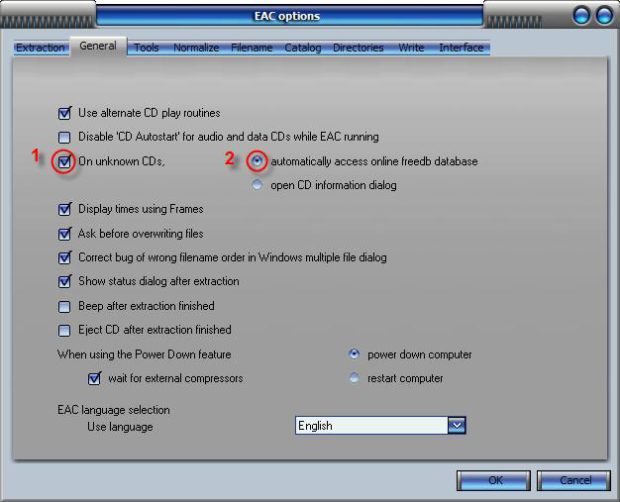Select automatically access online freedb database
This screenshot has width=620, height=502.
coord(257,161)
